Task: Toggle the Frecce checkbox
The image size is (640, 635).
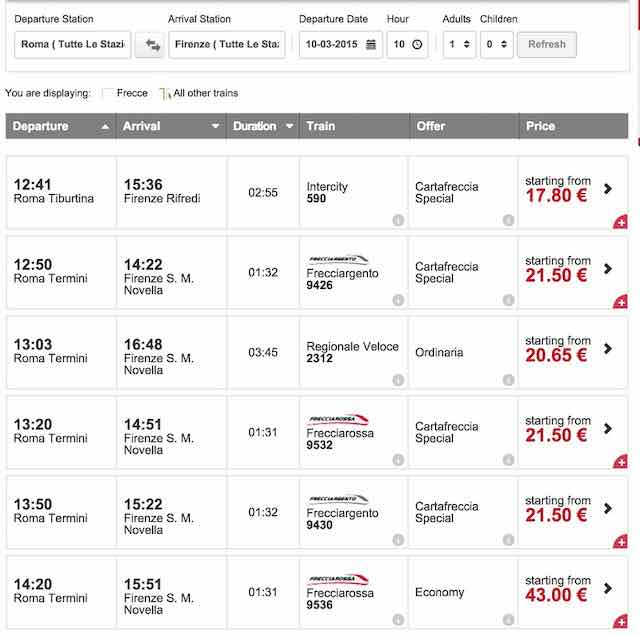Action: (107, 93)
